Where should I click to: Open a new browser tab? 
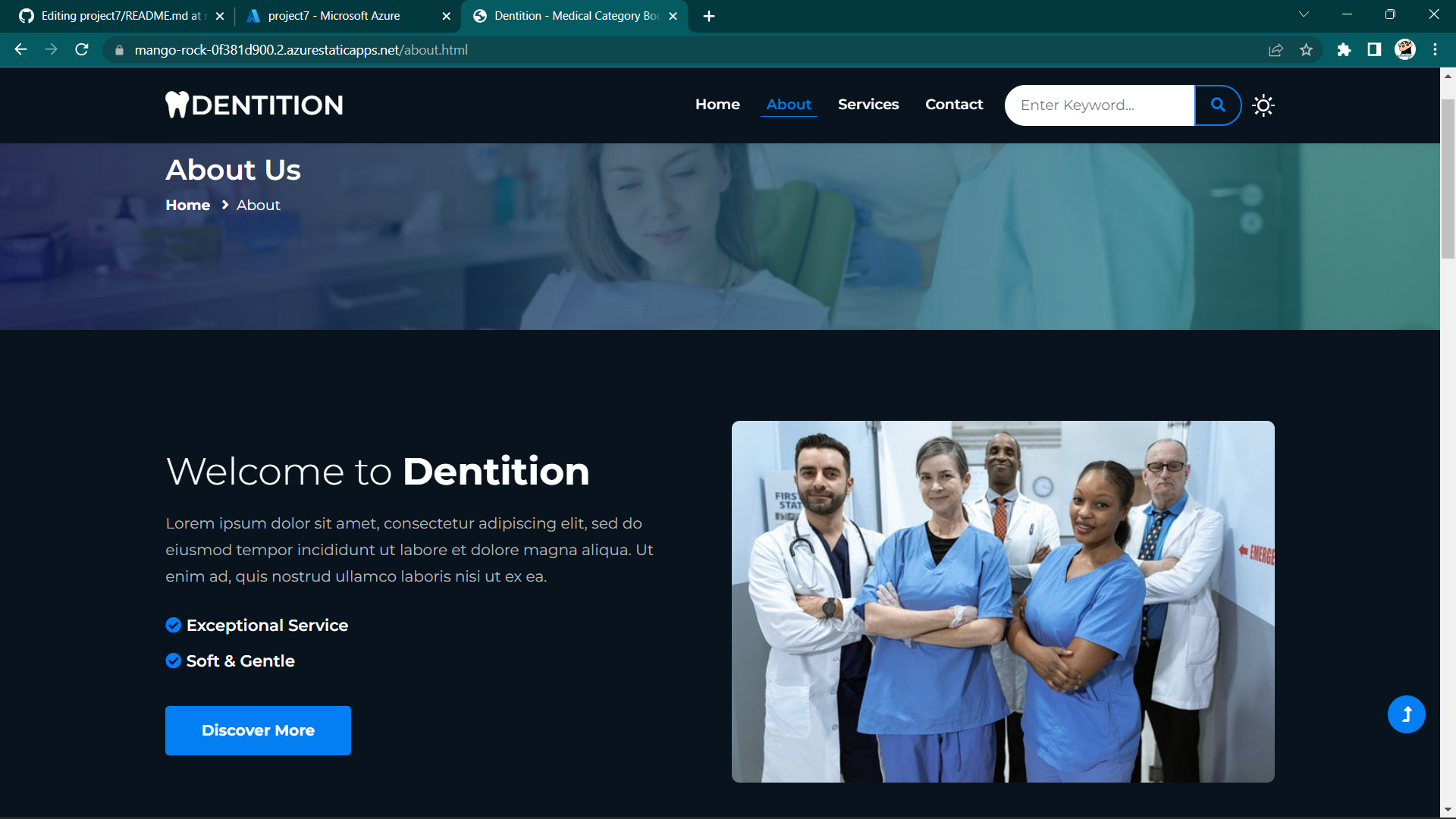tap(709, 16)
